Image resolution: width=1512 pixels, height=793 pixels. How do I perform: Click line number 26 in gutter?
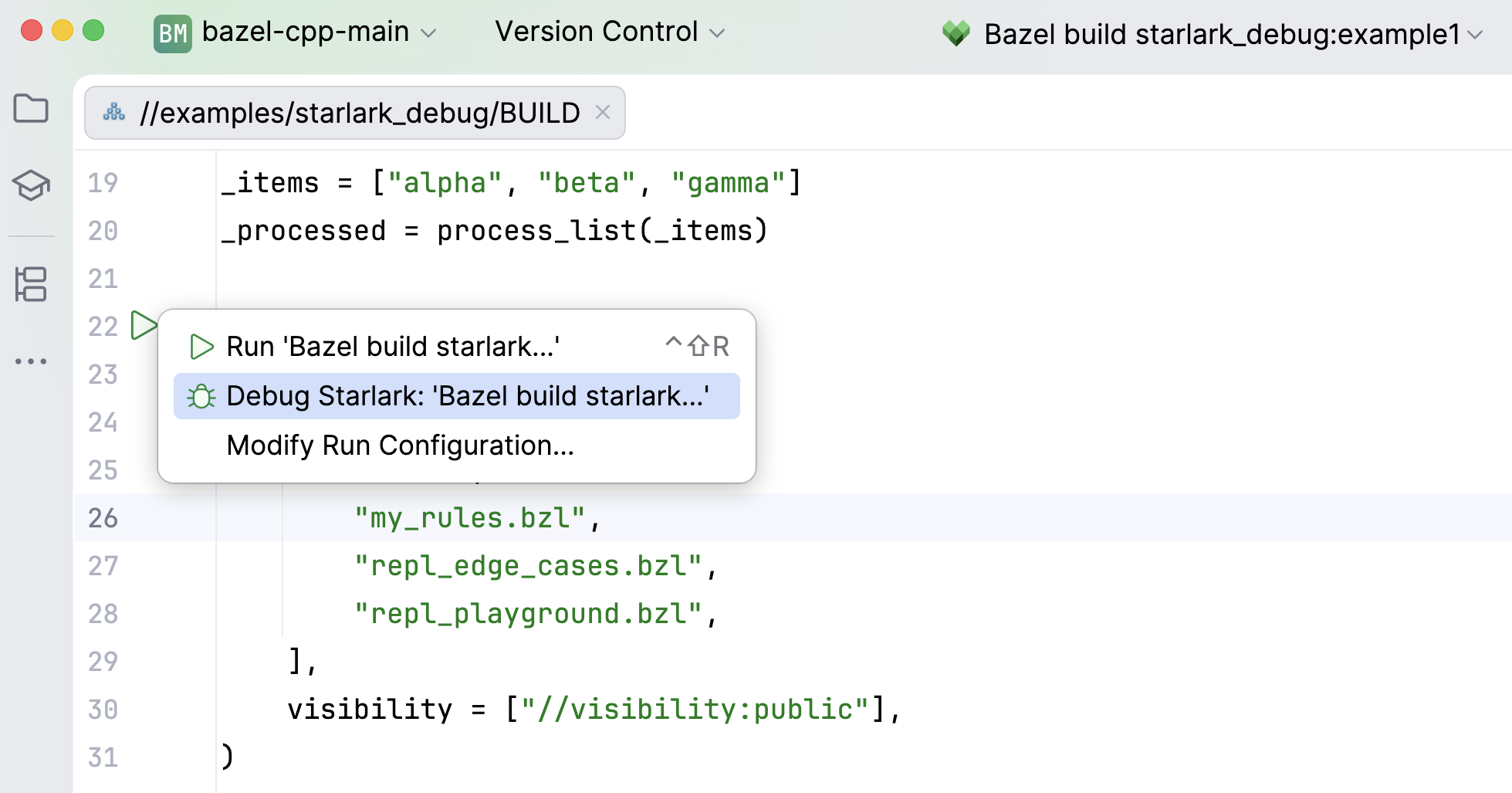(103, 518)
